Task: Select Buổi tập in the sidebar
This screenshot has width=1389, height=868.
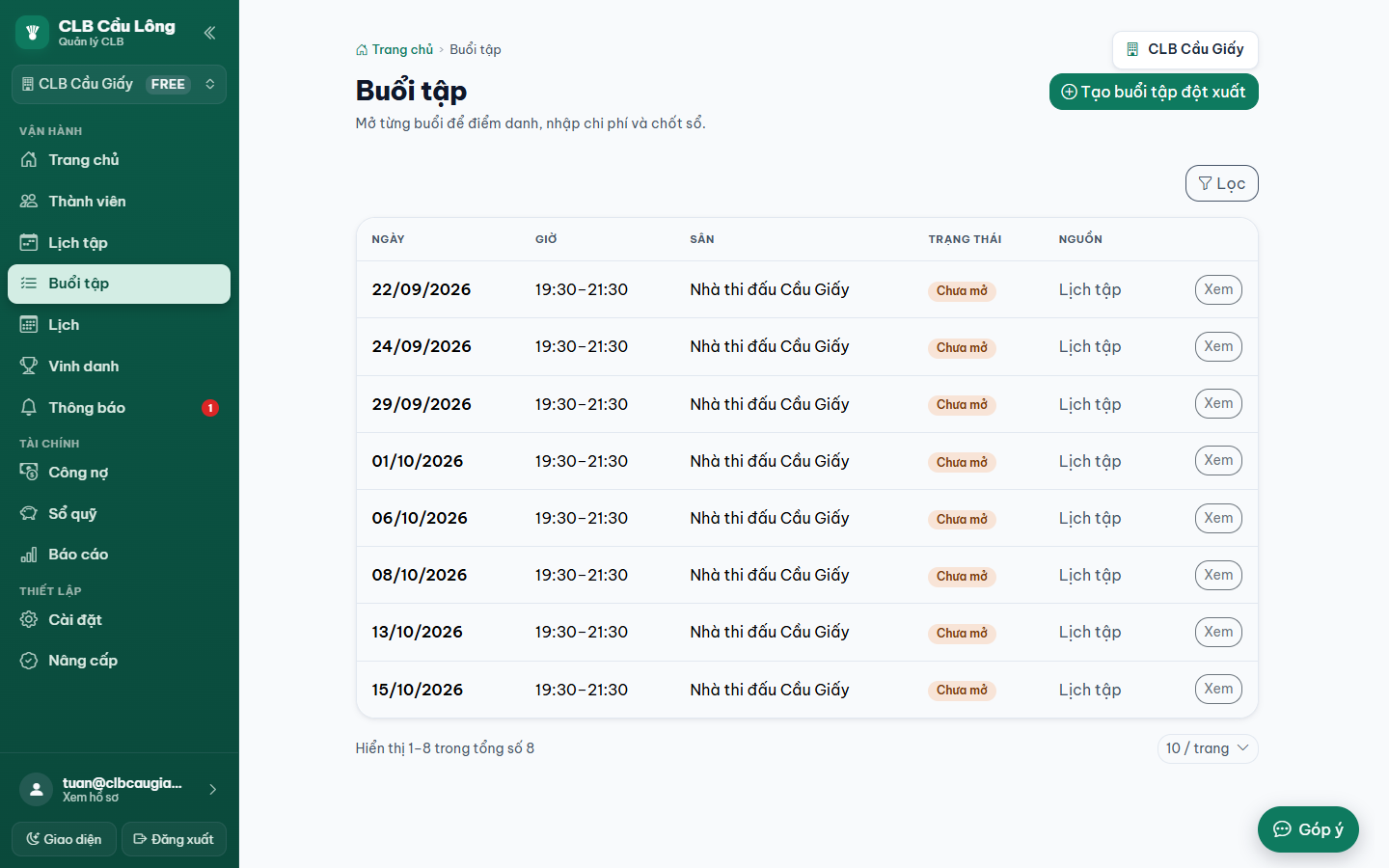Action: [x=119, y=284]
